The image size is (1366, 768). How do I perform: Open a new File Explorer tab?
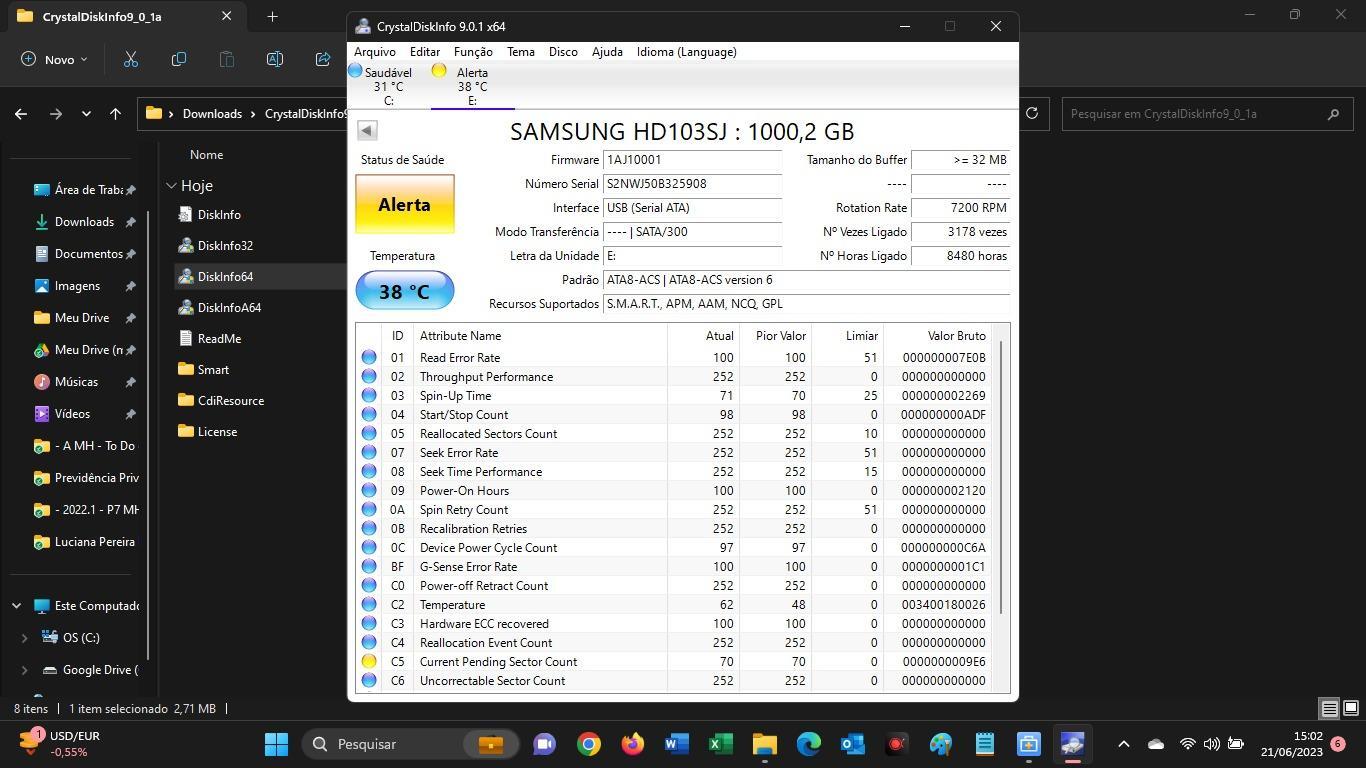click(272, 16)
